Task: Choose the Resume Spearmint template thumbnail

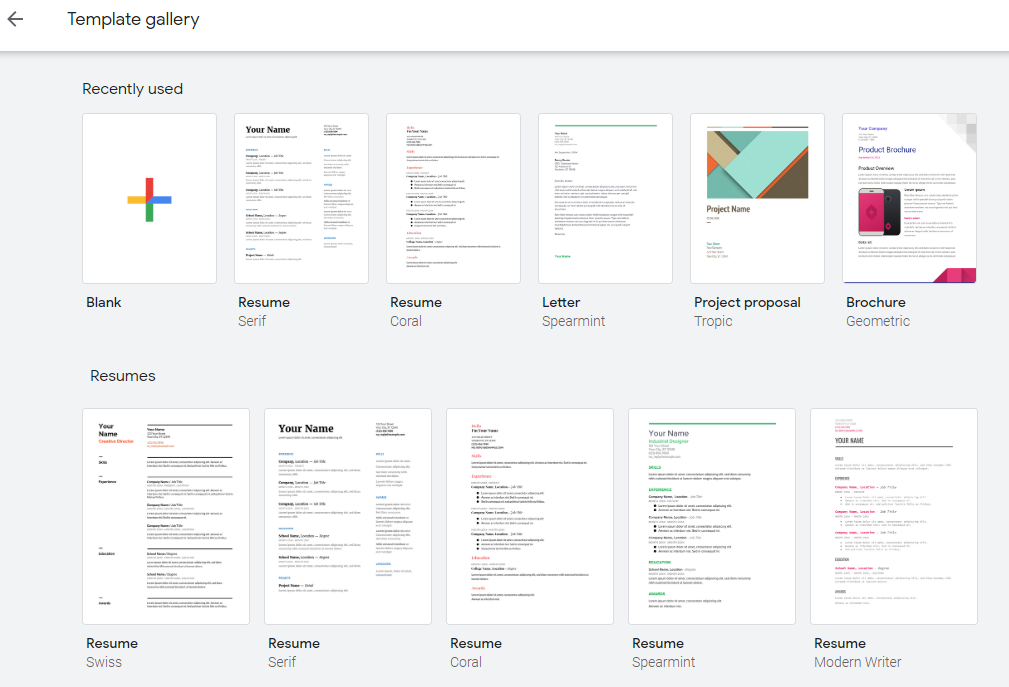Action: click(x=712, y=517)
